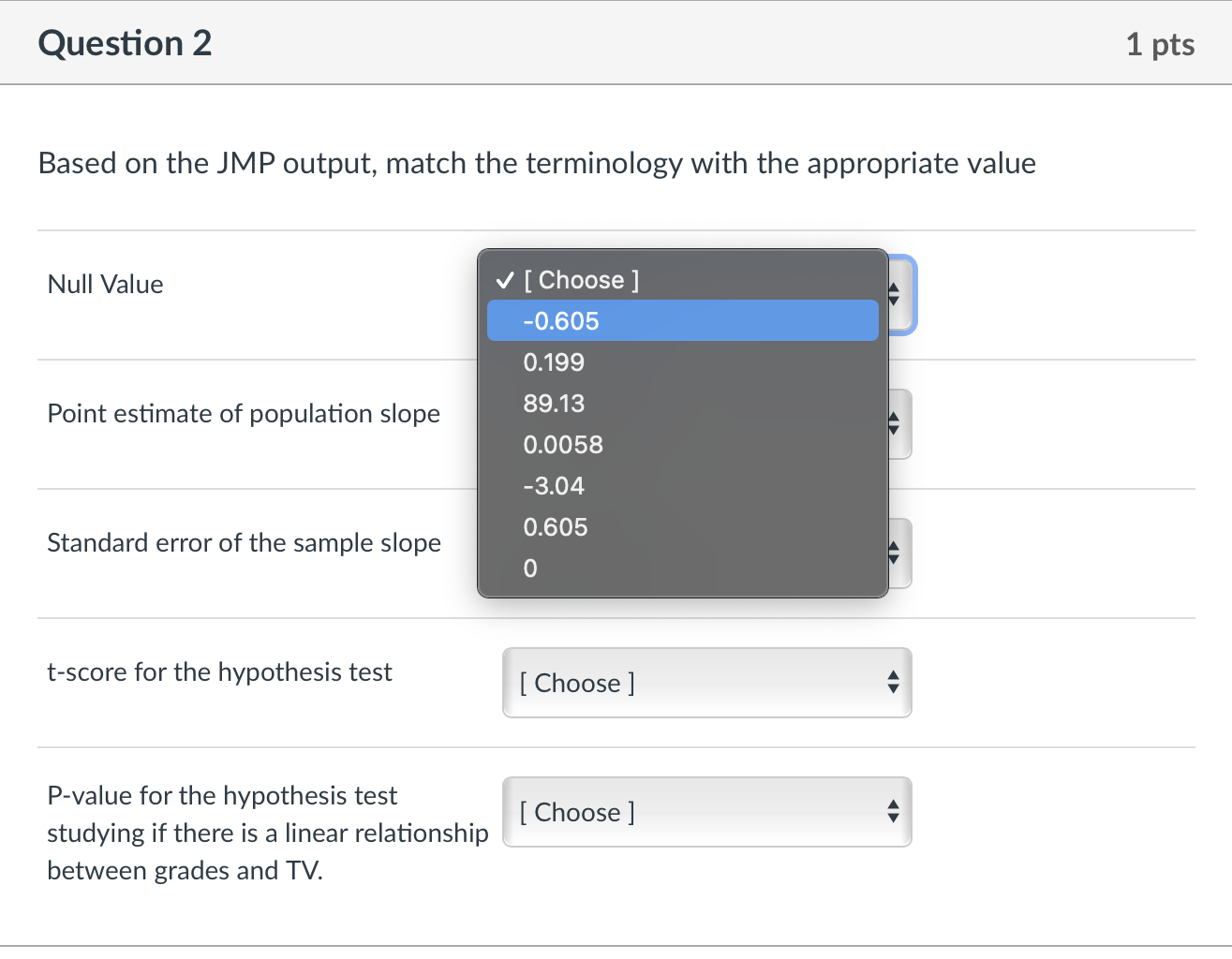
Task: Open the P-value for hypothesis test dropdown
Action: (707, 812)
